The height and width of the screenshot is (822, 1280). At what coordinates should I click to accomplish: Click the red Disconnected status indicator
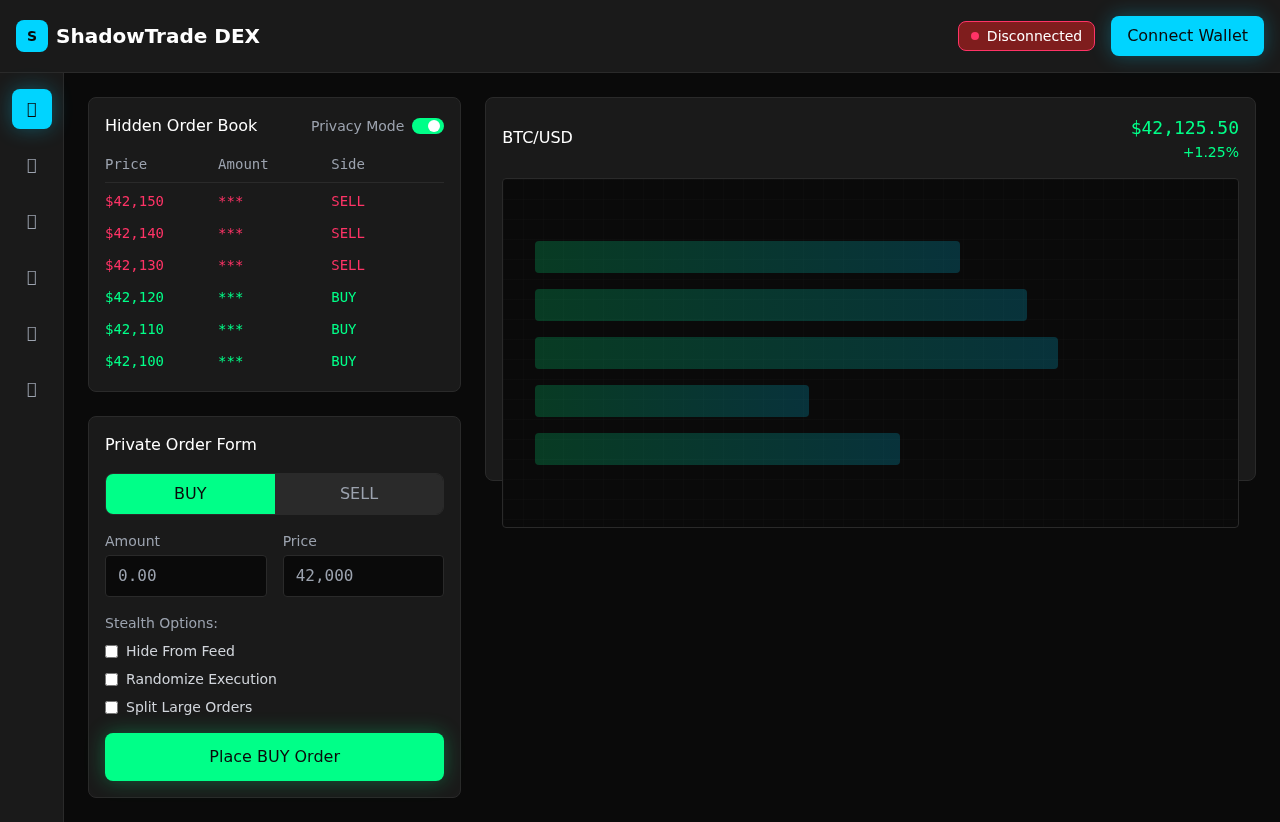(x=1026, y=35)
